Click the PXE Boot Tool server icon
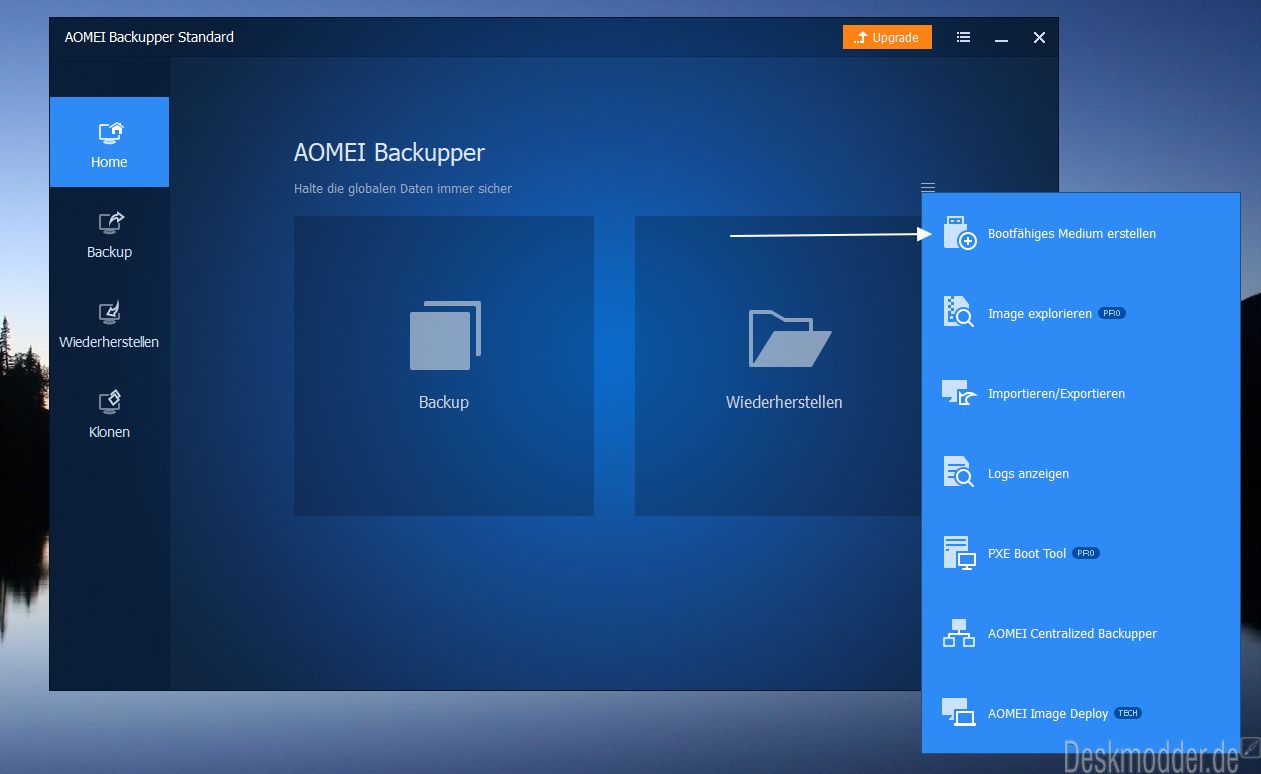Image resolution: width=1261 pixels, height=774 pixels. click(959, 553)
